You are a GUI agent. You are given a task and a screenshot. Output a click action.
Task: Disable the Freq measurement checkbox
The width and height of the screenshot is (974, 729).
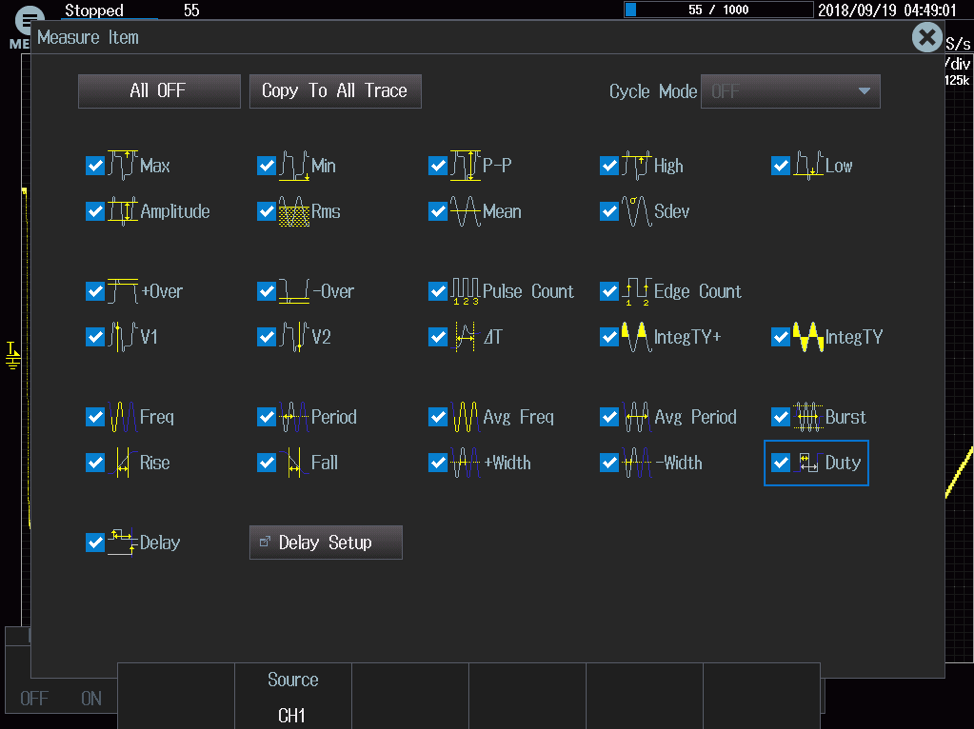(x=95, y=417)
